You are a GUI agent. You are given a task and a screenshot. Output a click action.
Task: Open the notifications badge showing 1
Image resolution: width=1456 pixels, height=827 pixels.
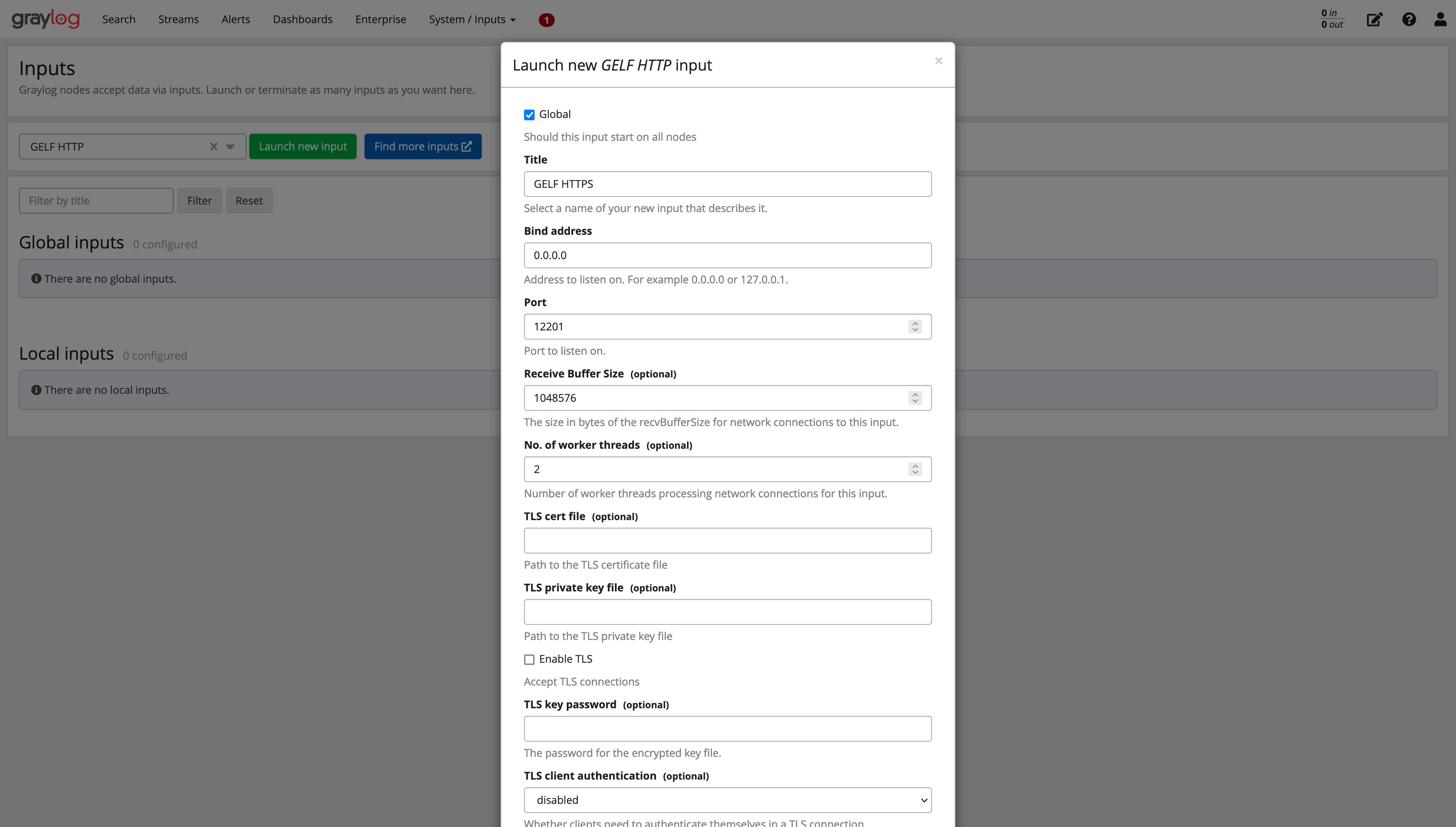pos(546,20)
